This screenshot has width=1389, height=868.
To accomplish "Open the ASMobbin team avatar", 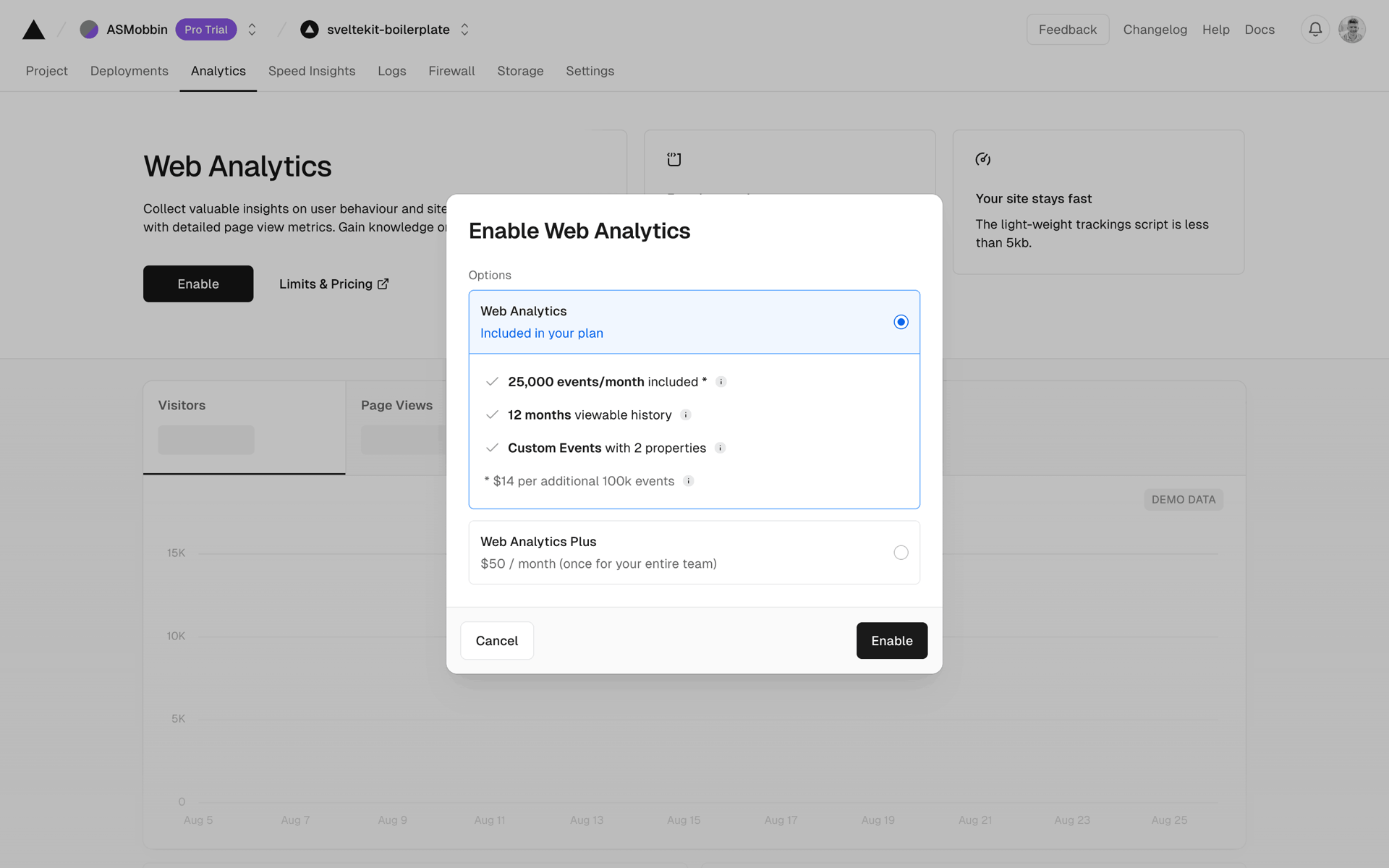I will click(x=89, y=30).
